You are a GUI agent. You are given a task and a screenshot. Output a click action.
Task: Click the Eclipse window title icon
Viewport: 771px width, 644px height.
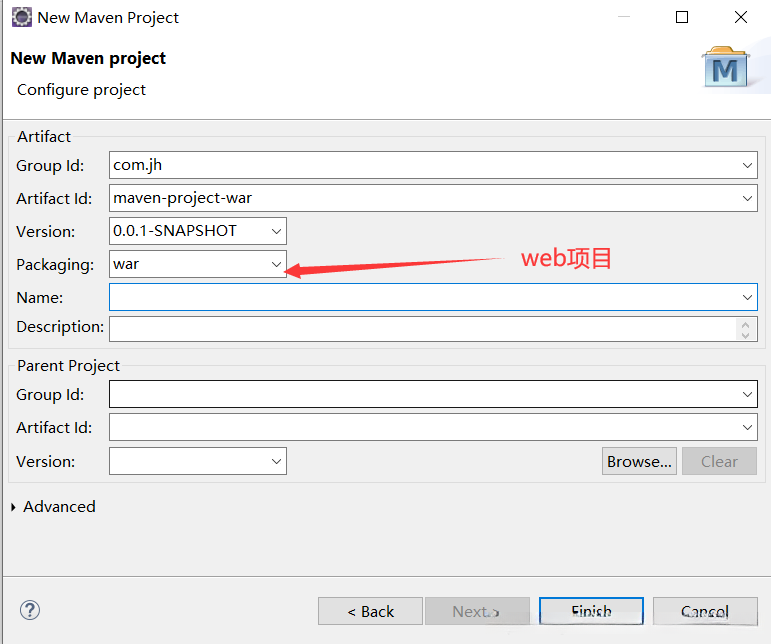(22, 17)
